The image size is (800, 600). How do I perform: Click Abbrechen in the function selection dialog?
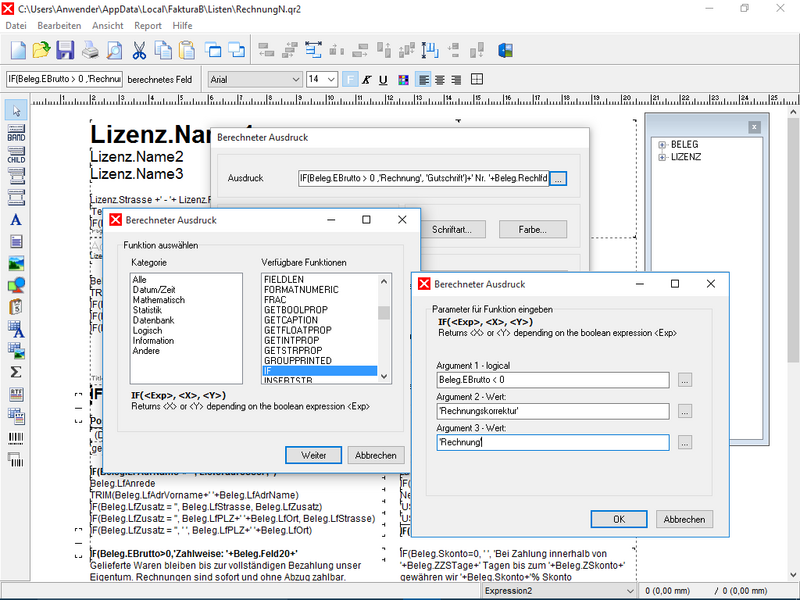click(376, 455)
